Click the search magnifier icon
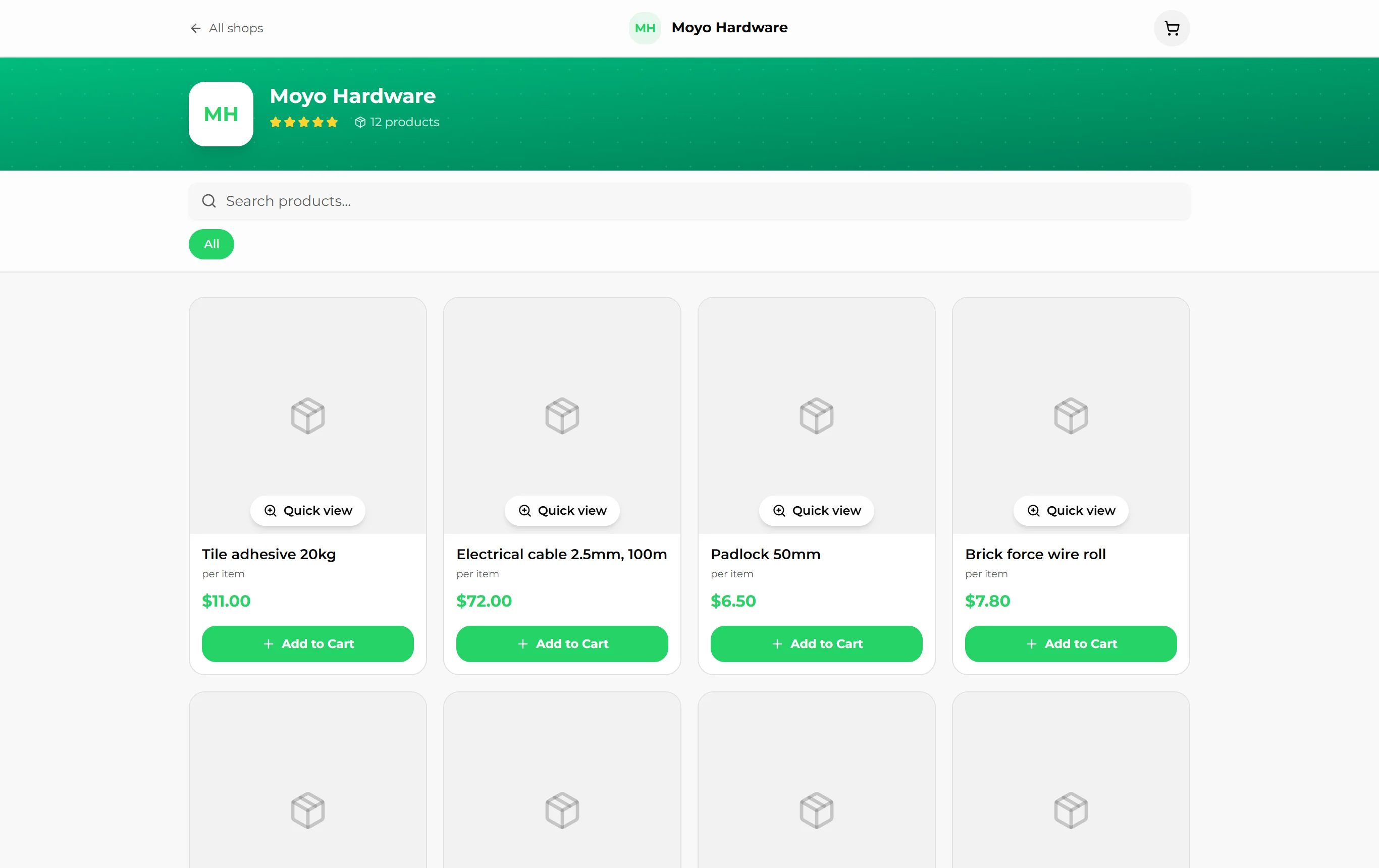 tap(209, 201)
